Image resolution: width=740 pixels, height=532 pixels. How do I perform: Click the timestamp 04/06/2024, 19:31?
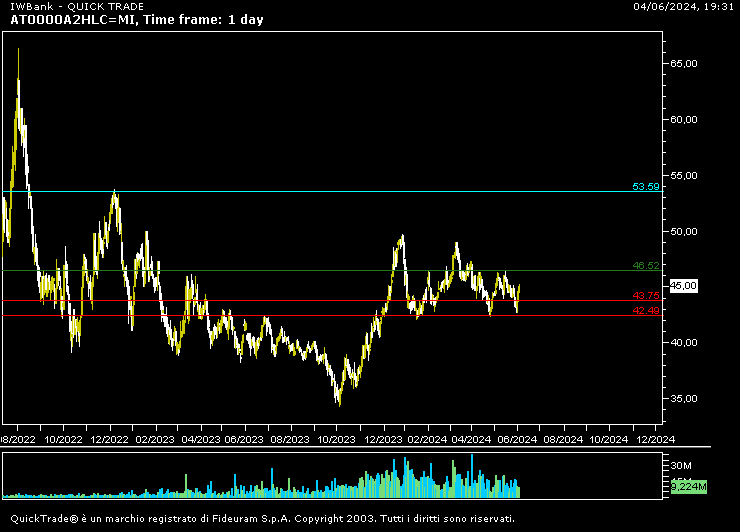click(683, 7)
